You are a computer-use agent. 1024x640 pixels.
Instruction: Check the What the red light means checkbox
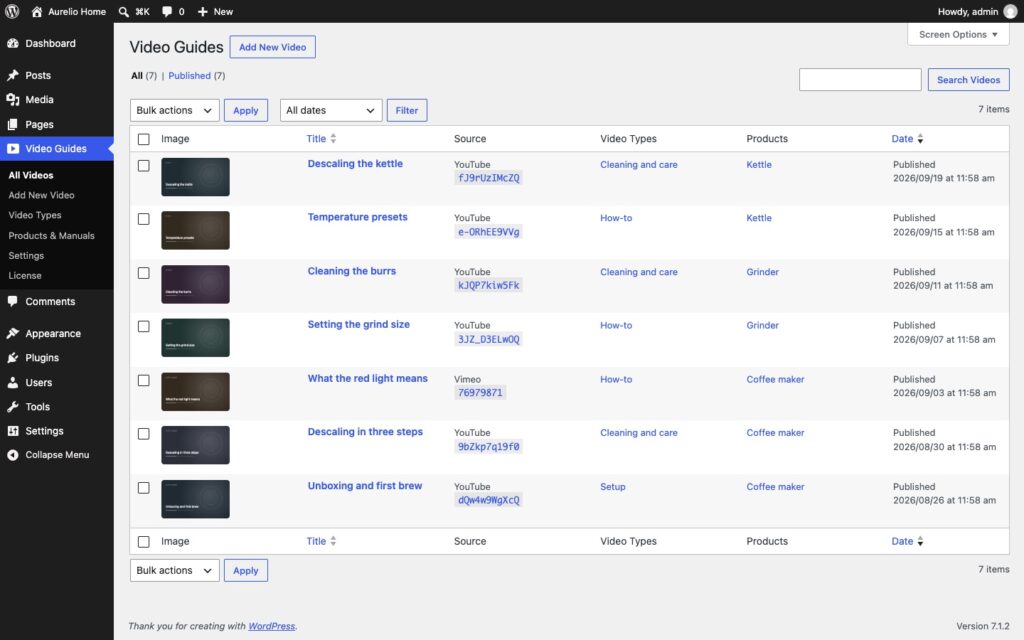144,380
